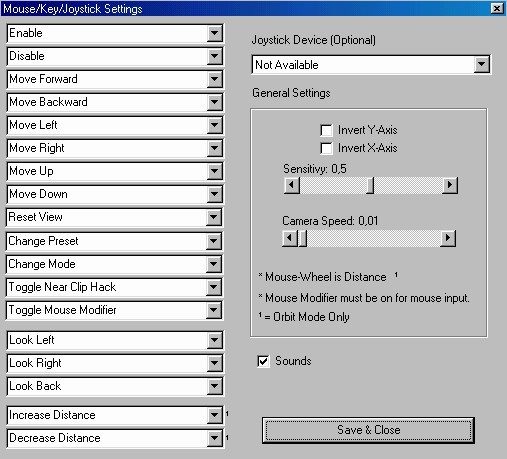Screen dimensions: 507x459
Task: Click the Sensitivity slider left arrow
Action: coord(292,185)
